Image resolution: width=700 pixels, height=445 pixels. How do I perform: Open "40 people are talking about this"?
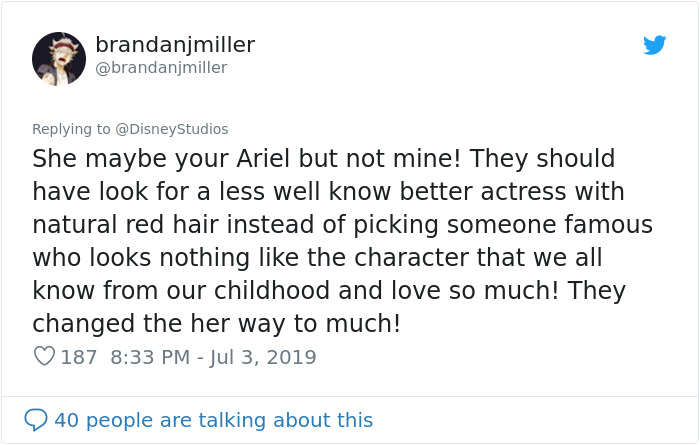pos(213,420)
